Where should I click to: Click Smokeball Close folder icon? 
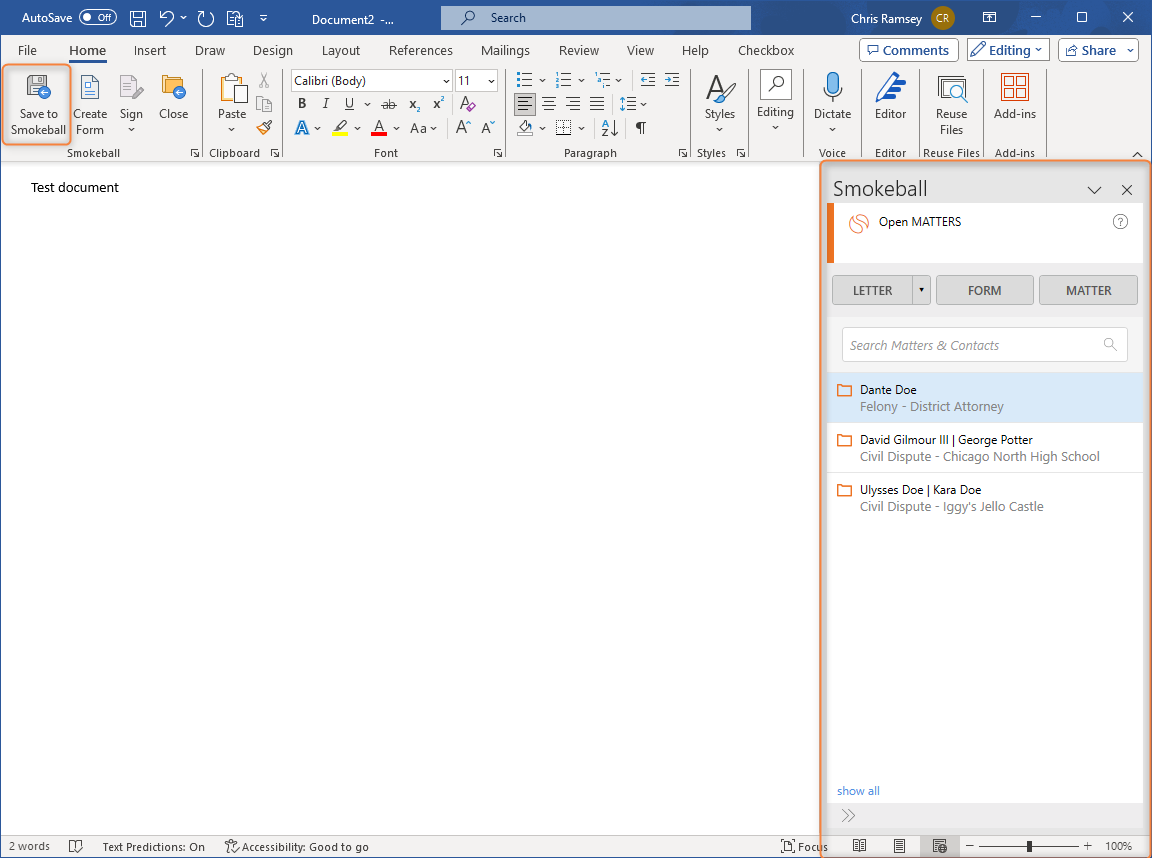pos(173,87)
